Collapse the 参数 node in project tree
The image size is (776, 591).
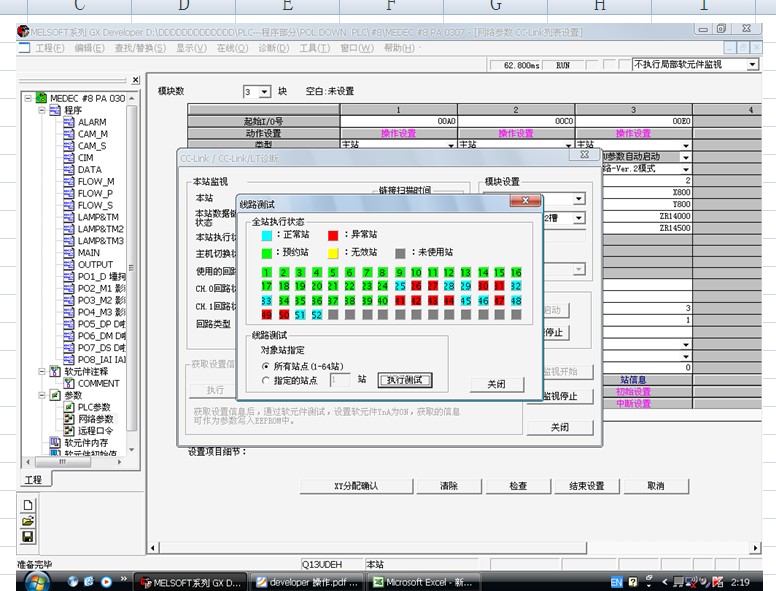pos(43,395)
